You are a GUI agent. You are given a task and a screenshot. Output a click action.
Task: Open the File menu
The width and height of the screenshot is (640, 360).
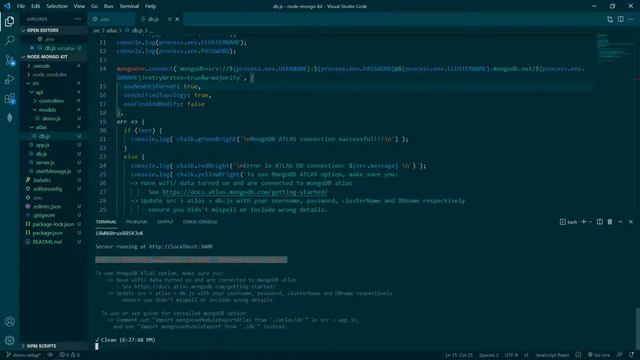tap(21, 6)
